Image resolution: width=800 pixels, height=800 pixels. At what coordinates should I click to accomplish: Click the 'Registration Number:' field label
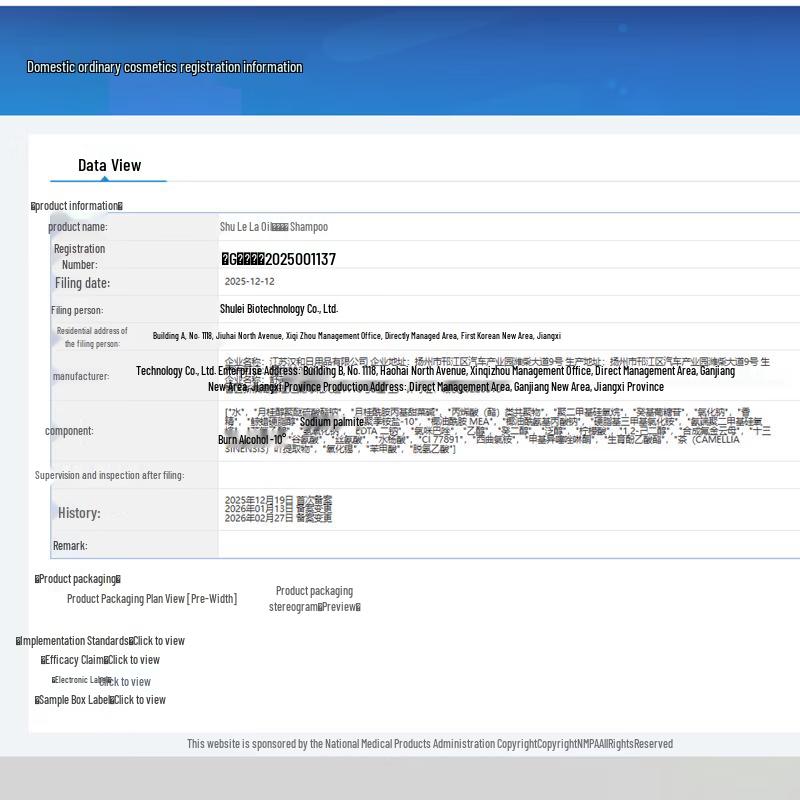(80, 257)
